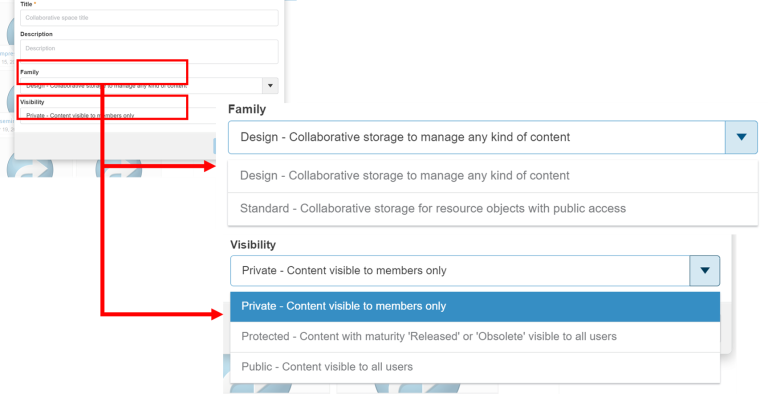The width and height of the screenshot is (768, 394).
Task: Click the Description text field
Action: pos(149,51)
